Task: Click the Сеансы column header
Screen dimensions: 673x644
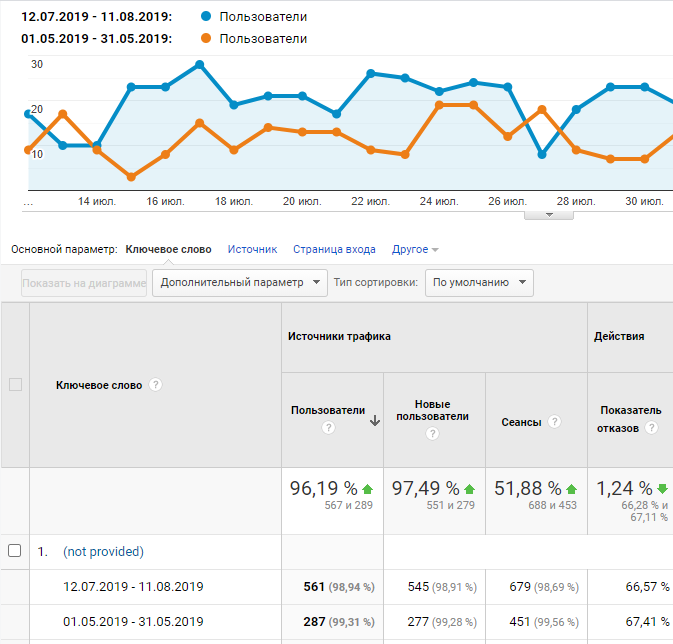Action: click(521, 422)
